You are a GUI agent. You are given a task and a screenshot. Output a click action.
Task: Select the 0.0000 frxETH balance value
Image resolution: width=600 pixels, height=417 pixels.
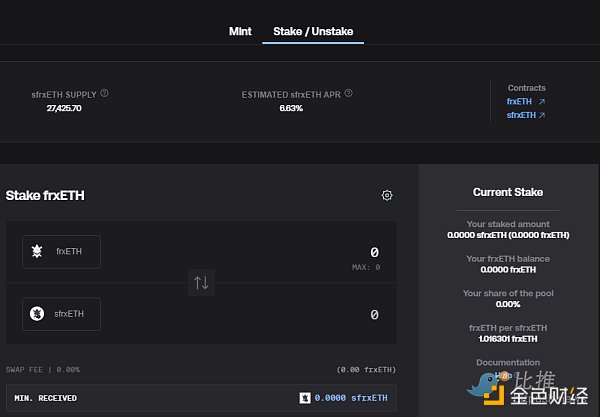coord(508,270)
